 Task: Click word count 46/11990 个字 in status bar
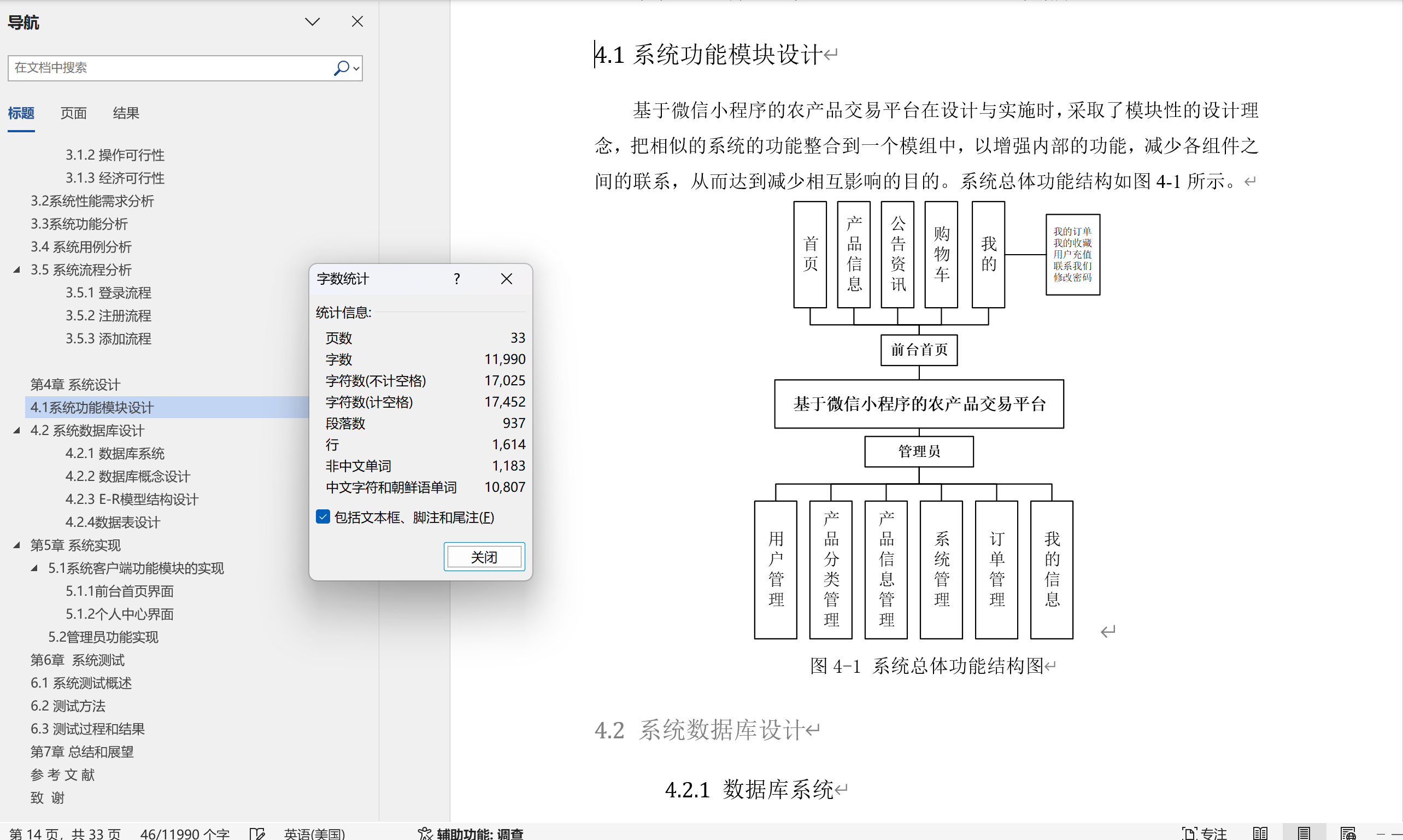185,833
